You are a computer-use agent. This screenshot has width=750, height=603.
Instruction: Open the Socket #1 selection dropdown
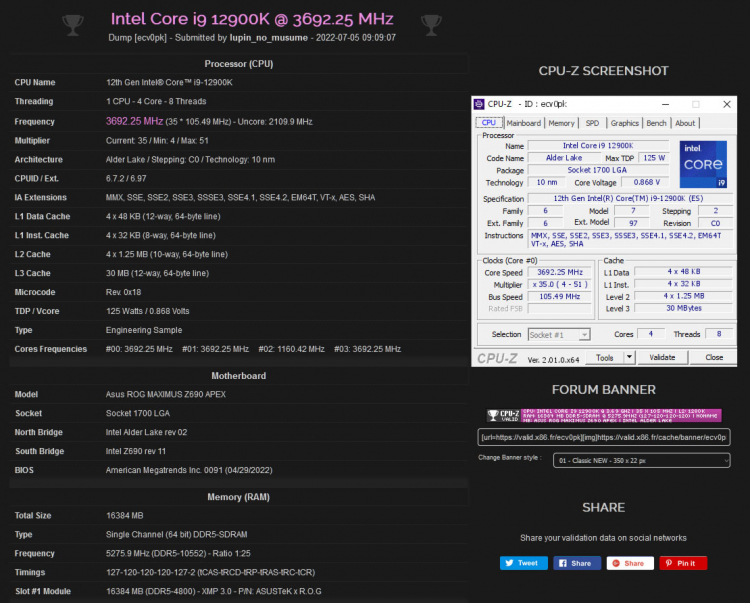coord(557,334)
